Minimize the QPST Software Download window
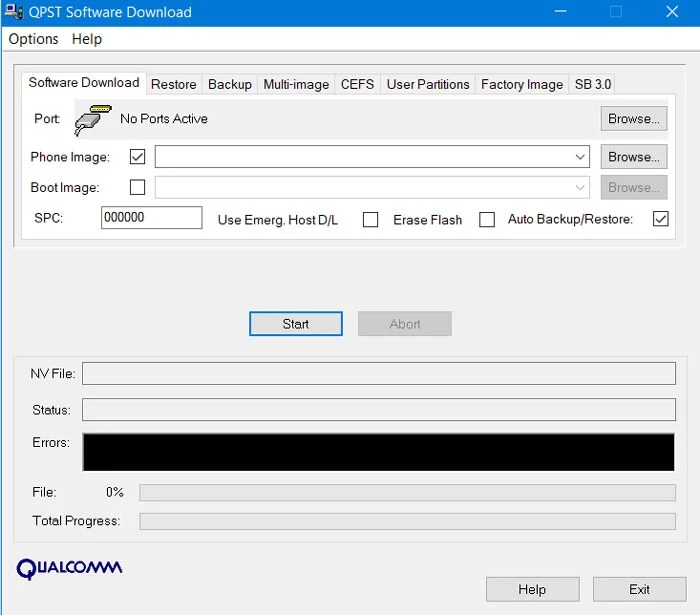700x615 pixels. 560,12
